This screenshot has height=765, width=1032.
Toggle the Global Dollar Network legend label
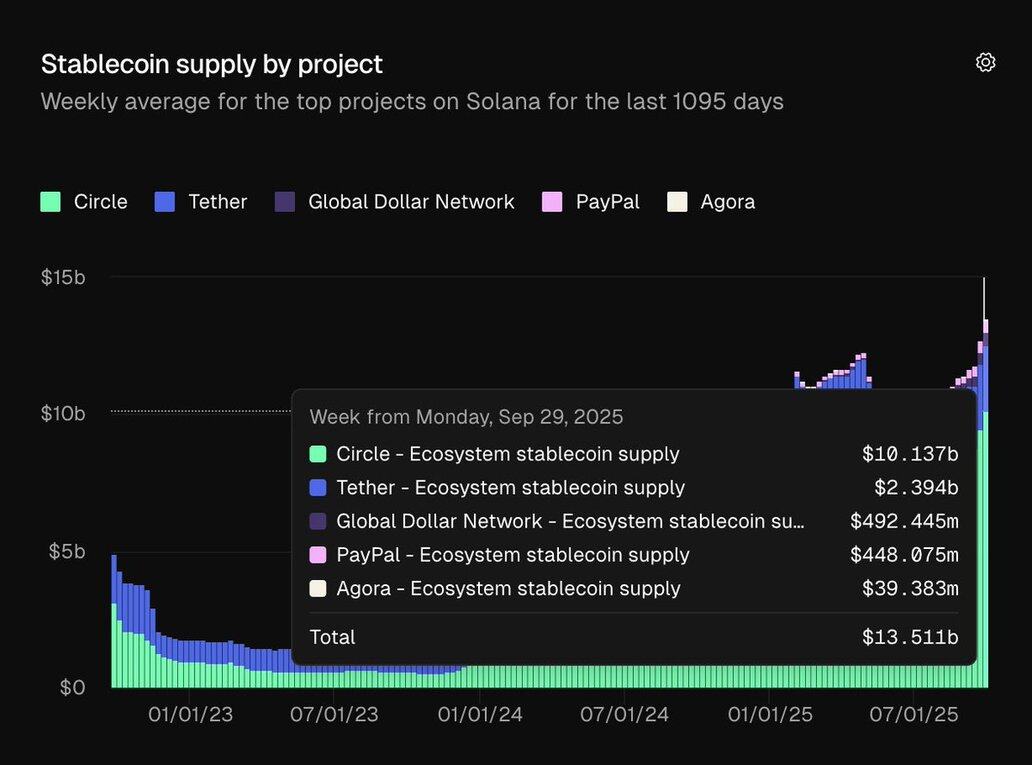411,202
